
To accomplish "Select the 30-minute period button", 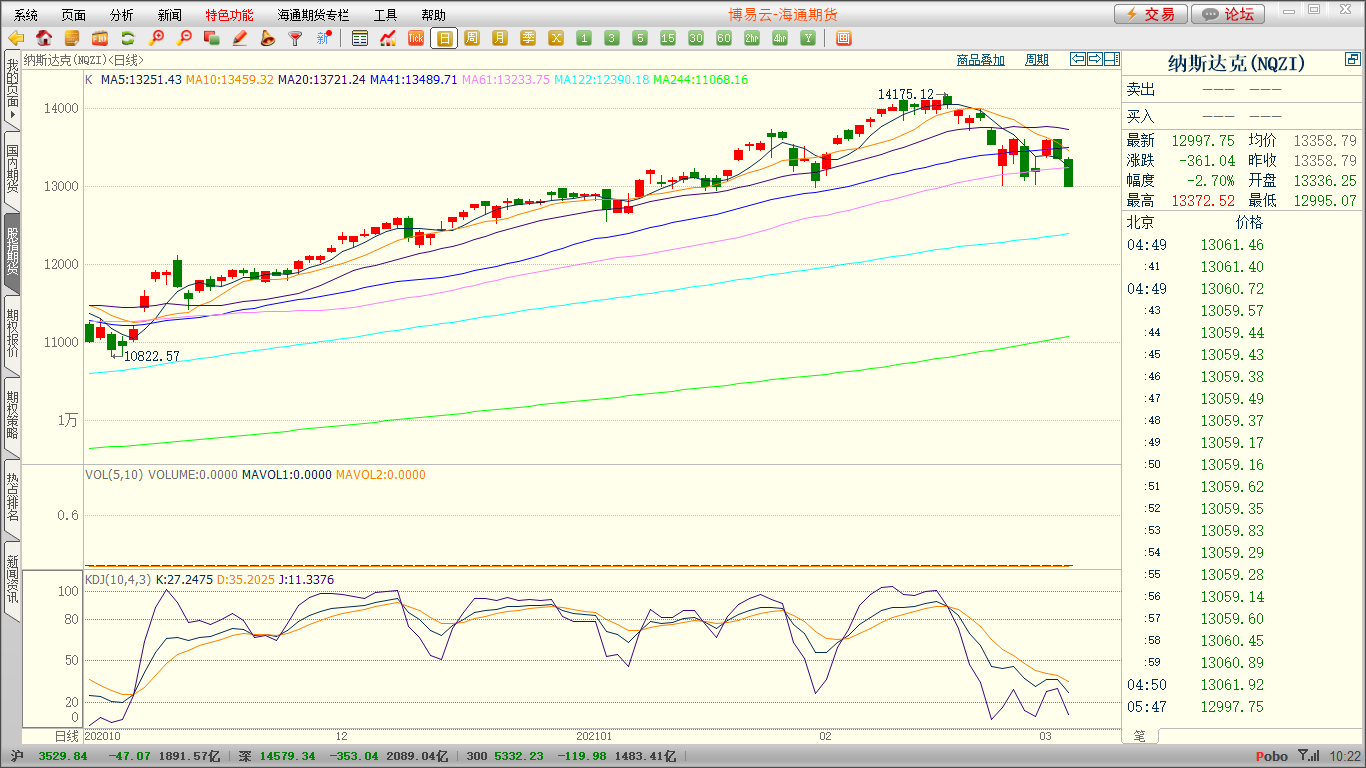I will coord(696,38).
